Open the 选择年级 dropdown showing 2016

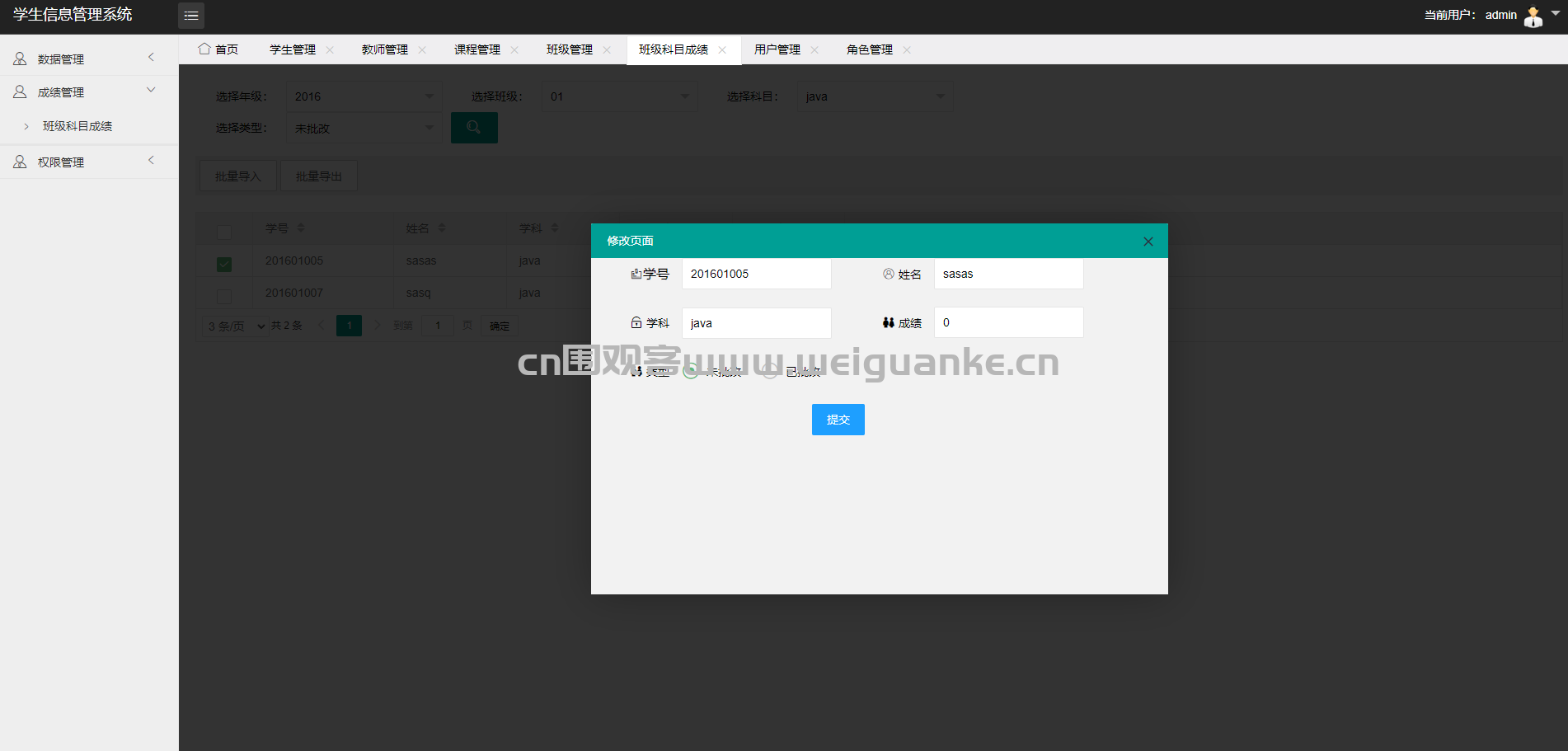coord(364,96)
